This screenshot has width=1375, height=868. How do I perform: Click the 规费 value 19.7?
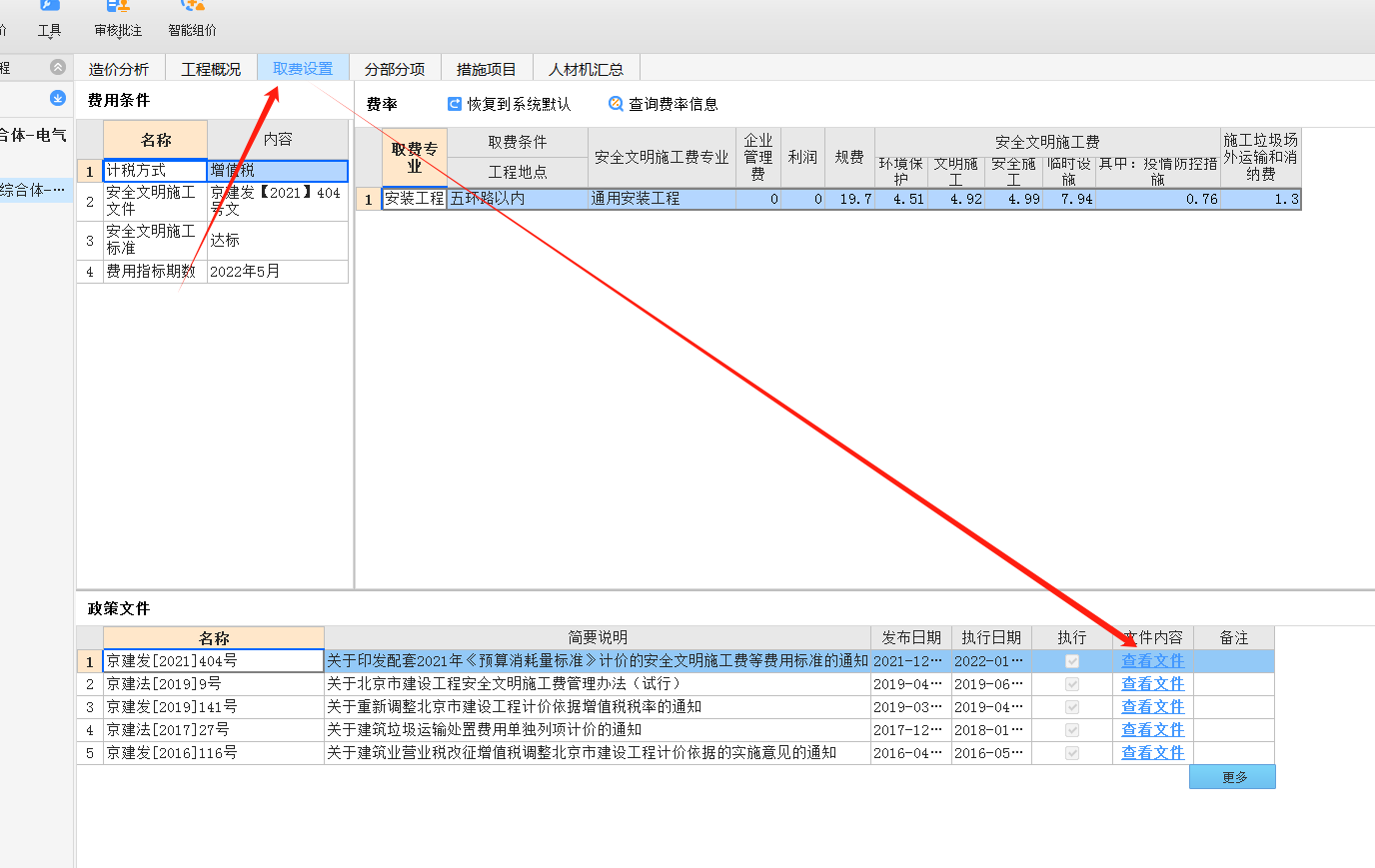click(x=849, y=199)
